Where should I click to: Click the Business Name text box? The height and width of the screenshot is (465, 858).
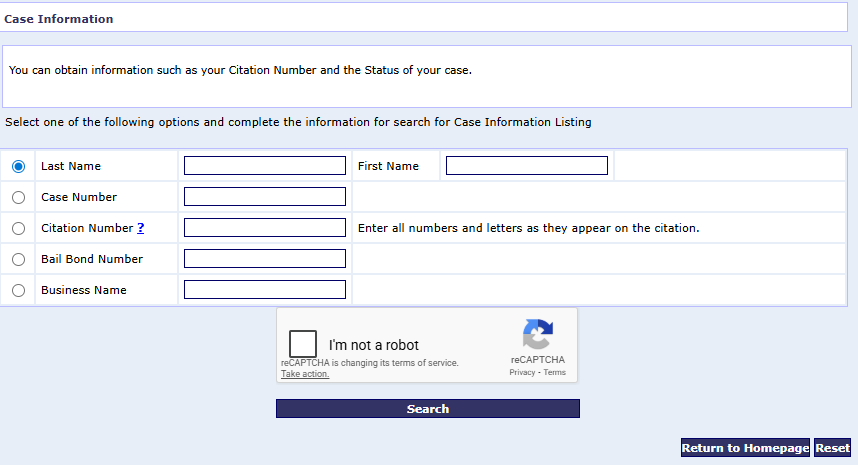point(265,290)
